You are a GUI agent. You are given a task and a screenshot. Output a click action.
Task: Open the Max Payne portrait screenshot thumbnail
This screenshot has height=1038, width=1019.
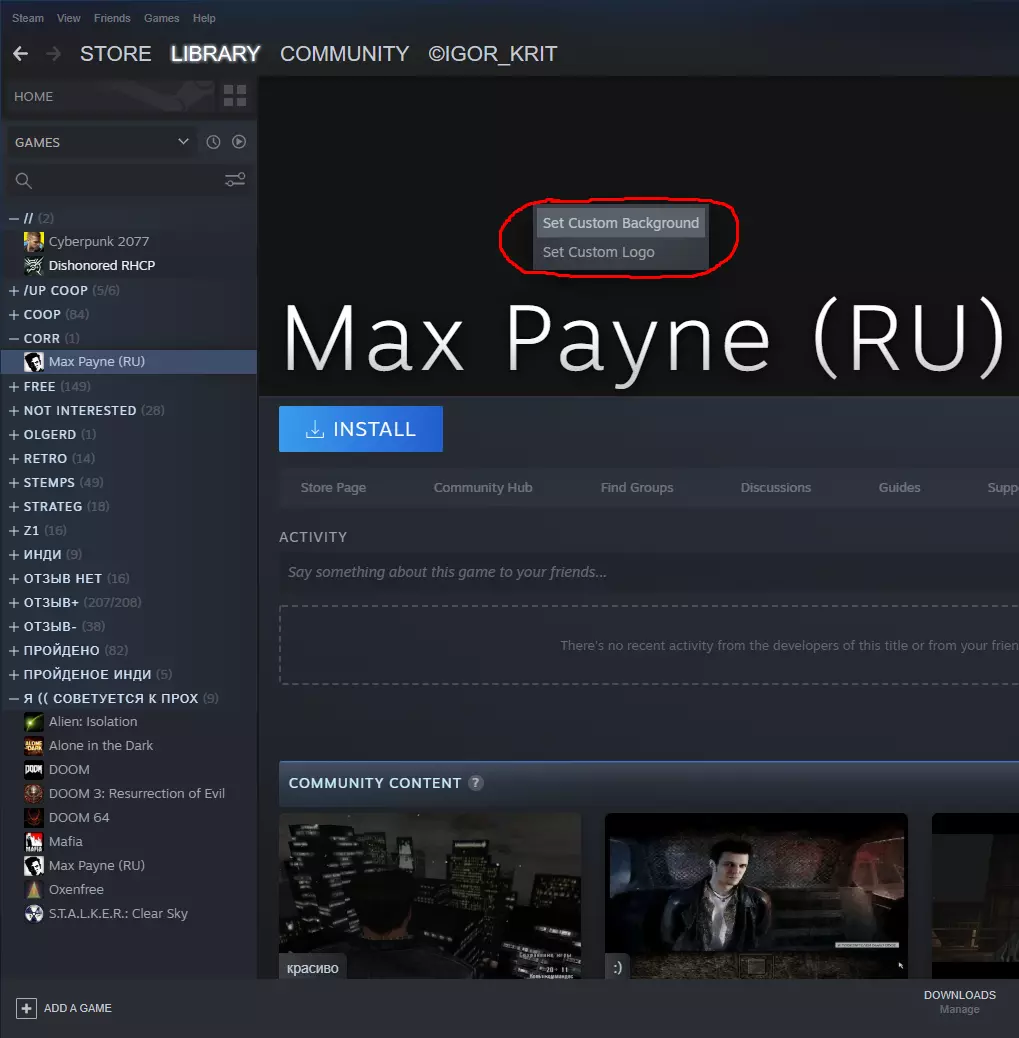(756, 896)
